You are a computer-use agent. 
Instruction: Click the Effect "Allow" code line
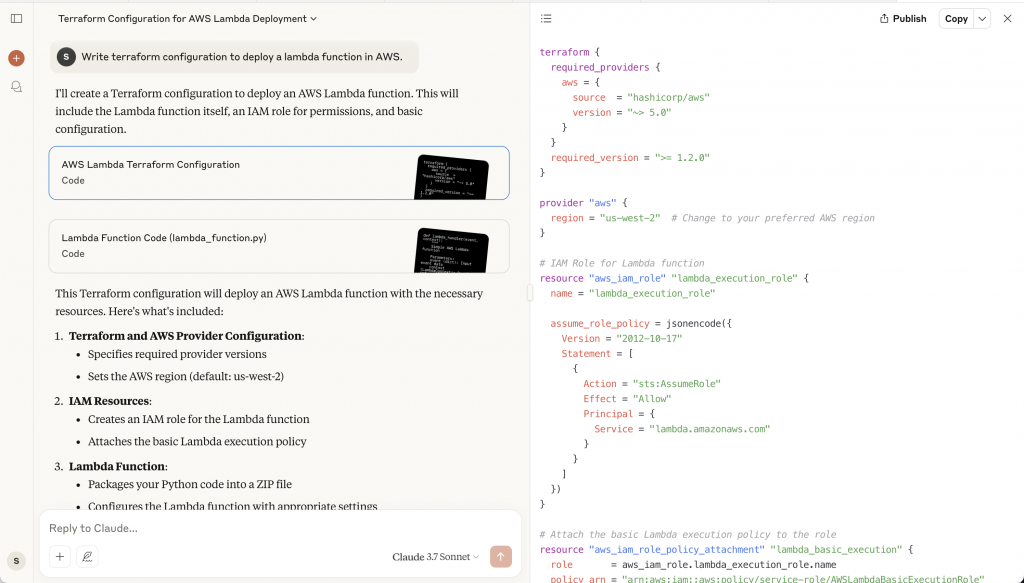point(627,399)
